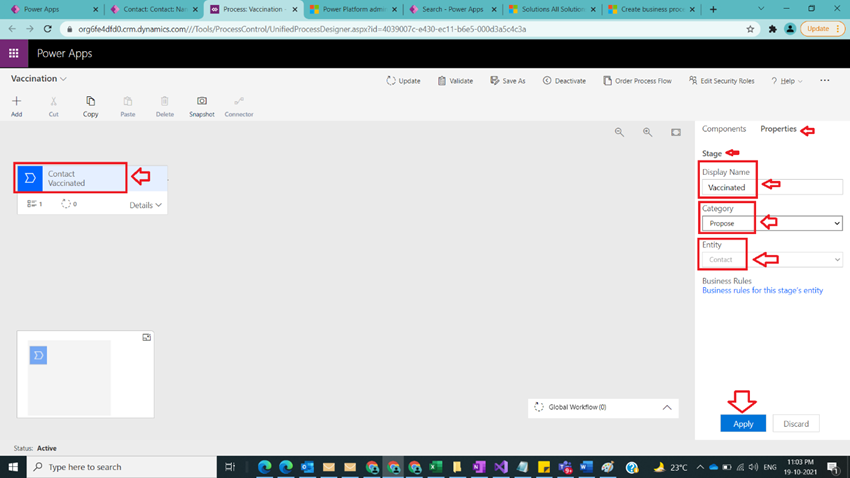Open the browser extensions puzzle icon
The image size is (850, 478).
pos(772,29)
